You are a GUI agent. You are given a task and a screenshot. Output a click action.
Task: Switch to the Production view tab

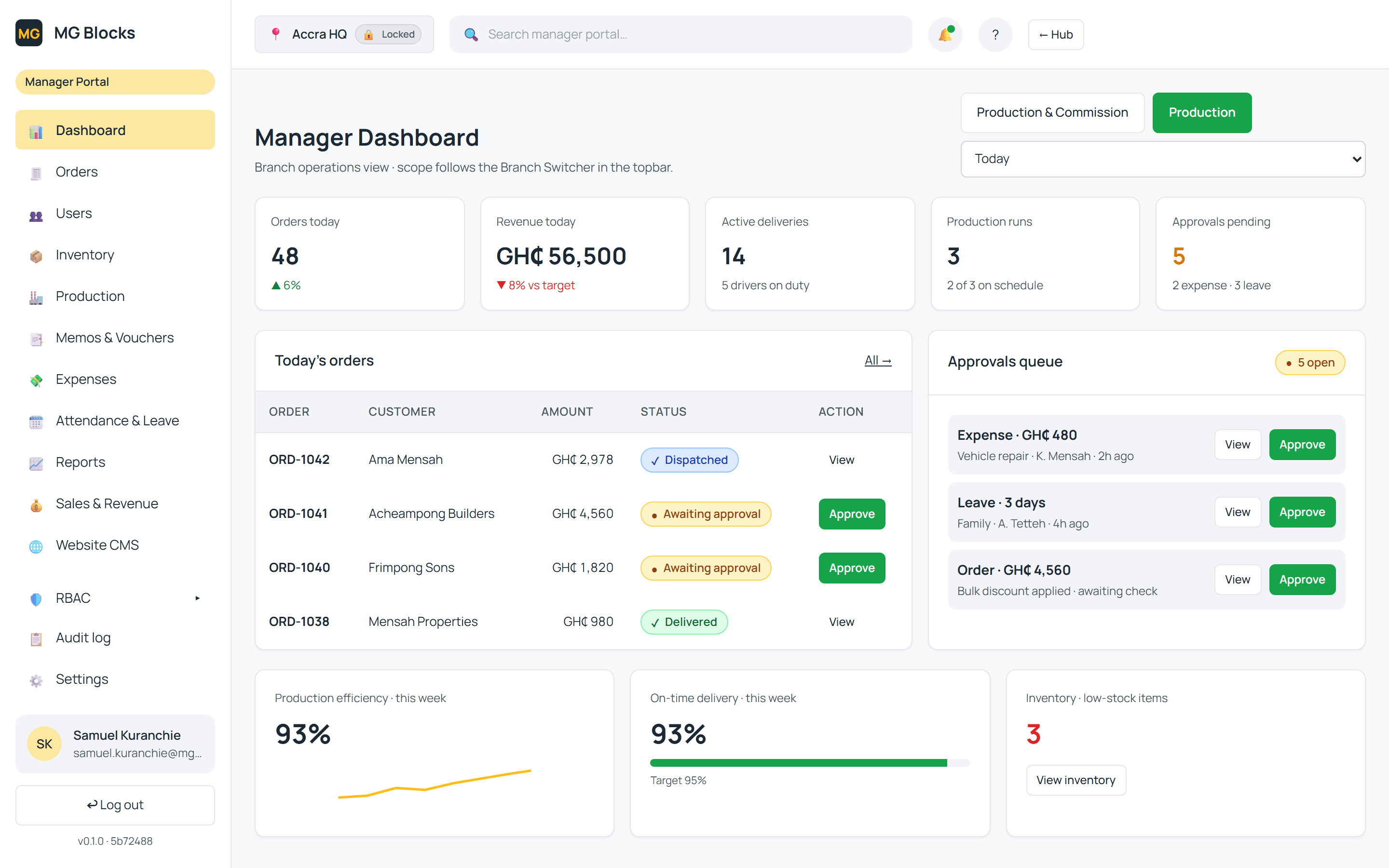(x=1202, y=112)
